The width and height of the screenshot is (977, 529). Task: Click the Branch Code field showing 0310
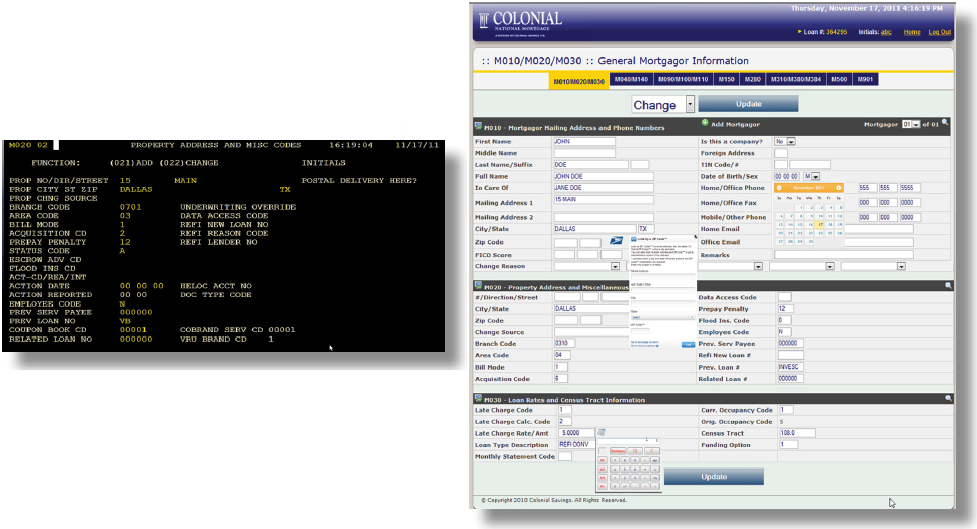point(564,343)
